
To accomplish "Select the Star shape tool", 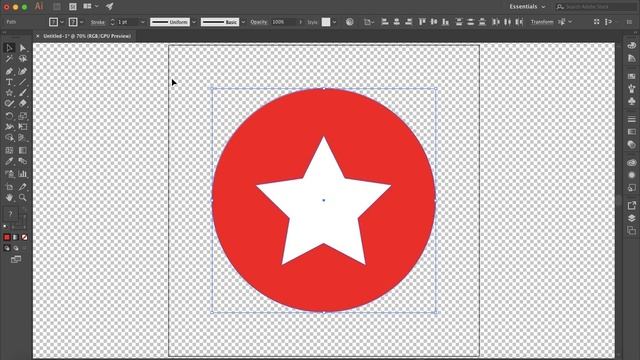I will [9, 93].
